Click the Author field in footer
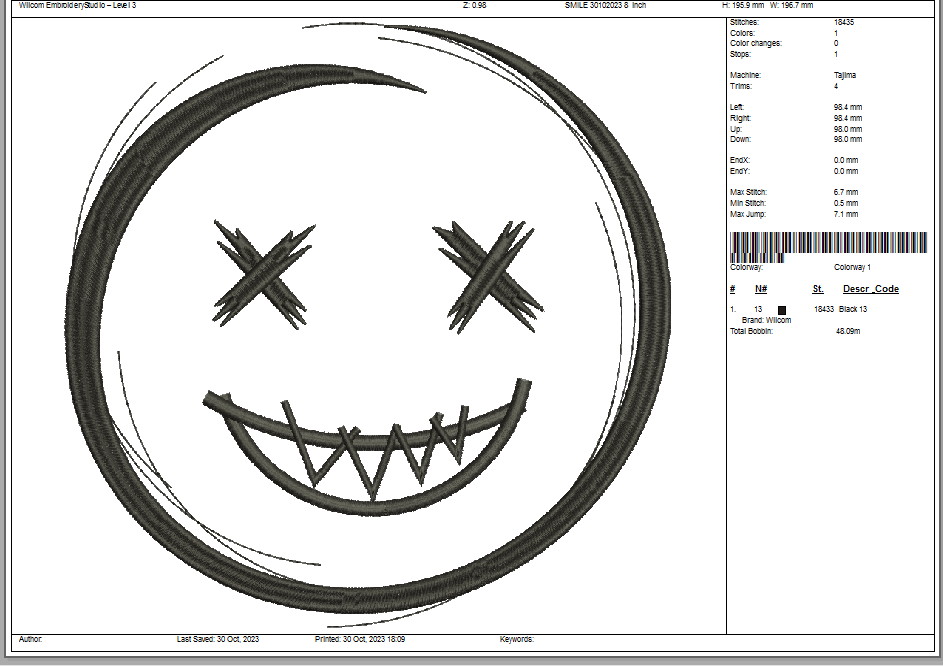Viewport: 943px width, 667px height. (31, 639)
